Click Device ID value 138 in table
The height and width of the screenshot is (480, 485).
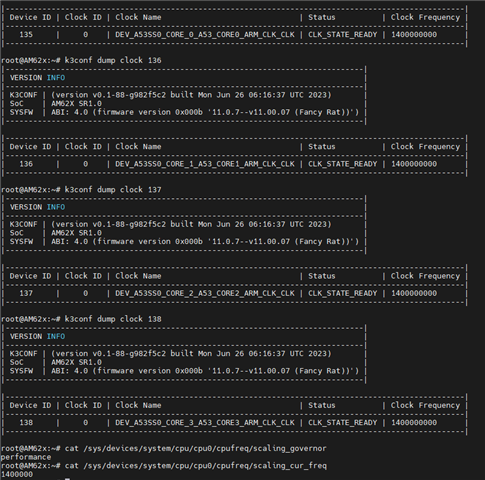[26, 423]
